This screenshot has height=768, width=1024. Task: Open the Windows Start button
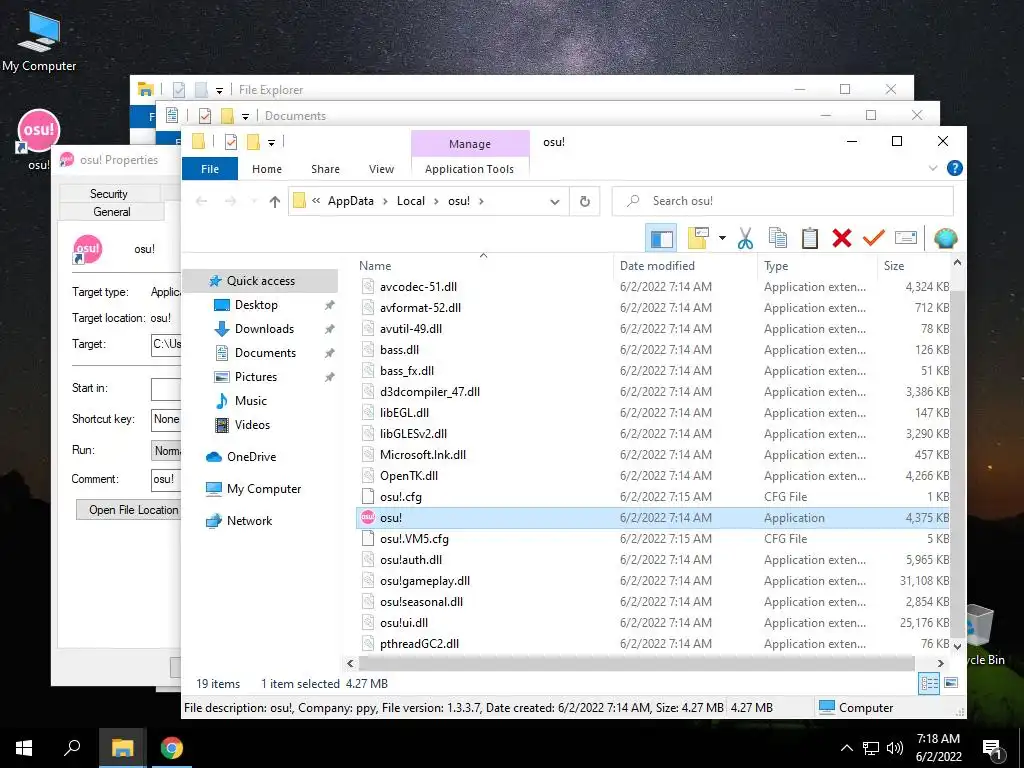[24, 748]
